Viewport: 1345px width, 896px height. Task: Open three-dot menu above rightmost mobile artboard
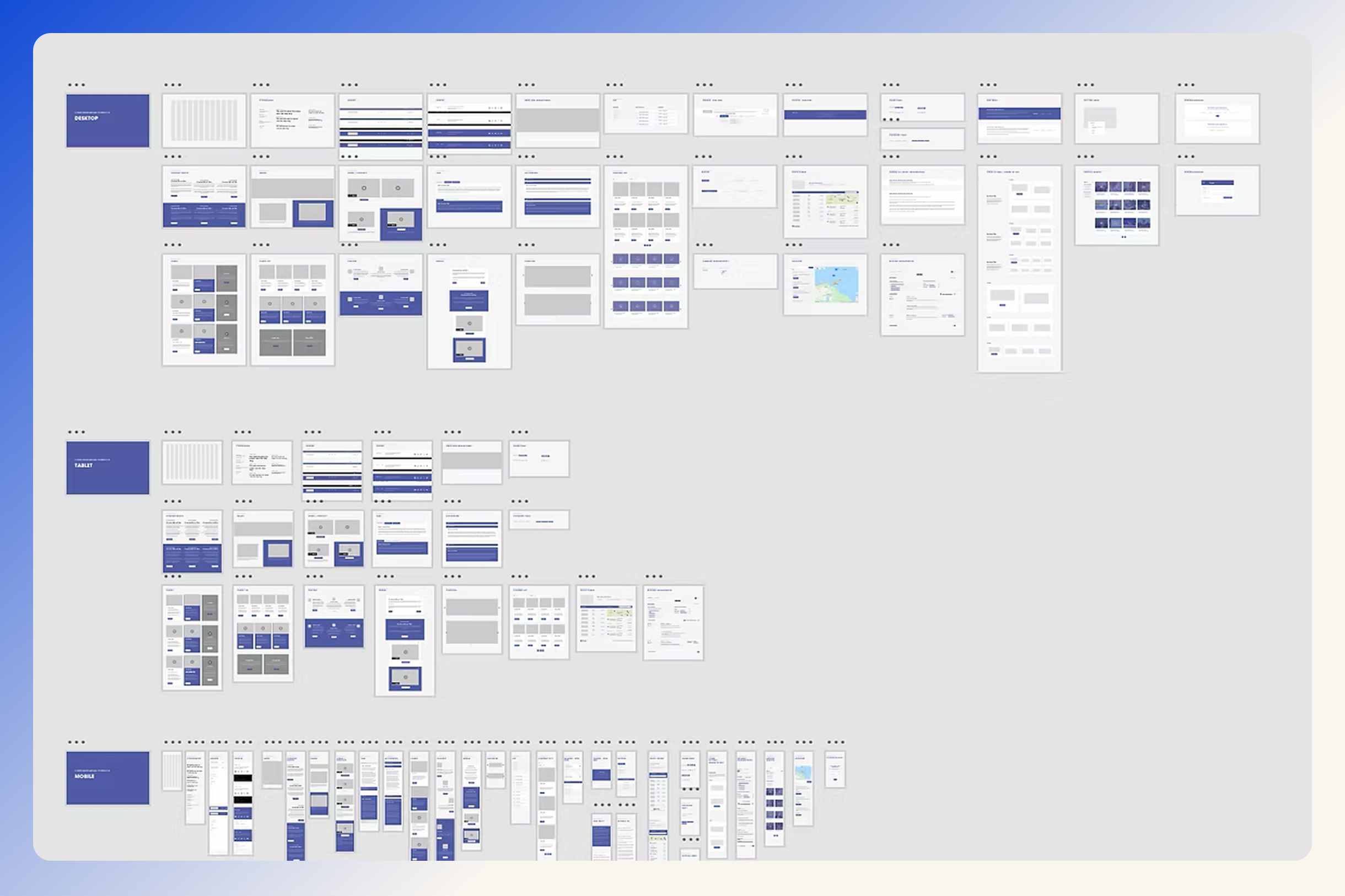pos(835,742)
